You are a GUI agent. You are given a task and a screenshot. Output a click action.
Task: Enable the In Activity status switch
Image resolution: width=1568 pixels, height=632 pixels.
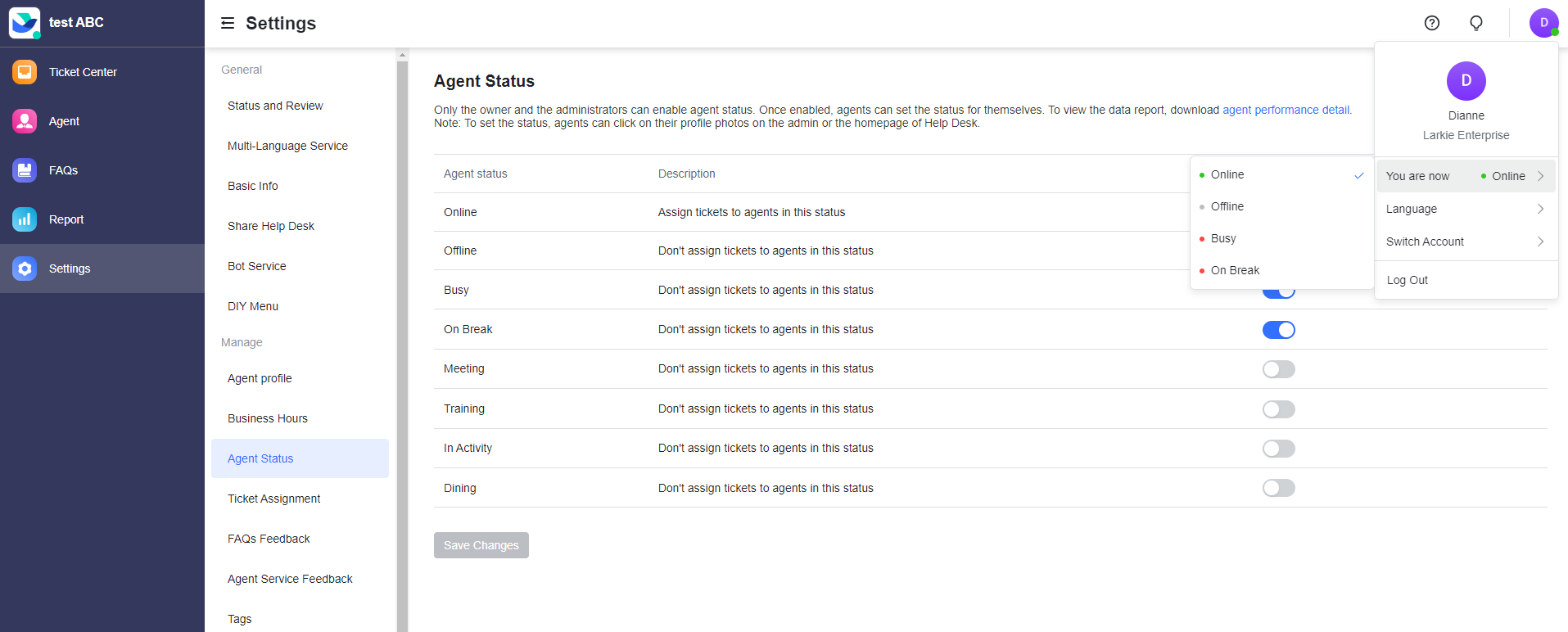tap(1279, 449)
